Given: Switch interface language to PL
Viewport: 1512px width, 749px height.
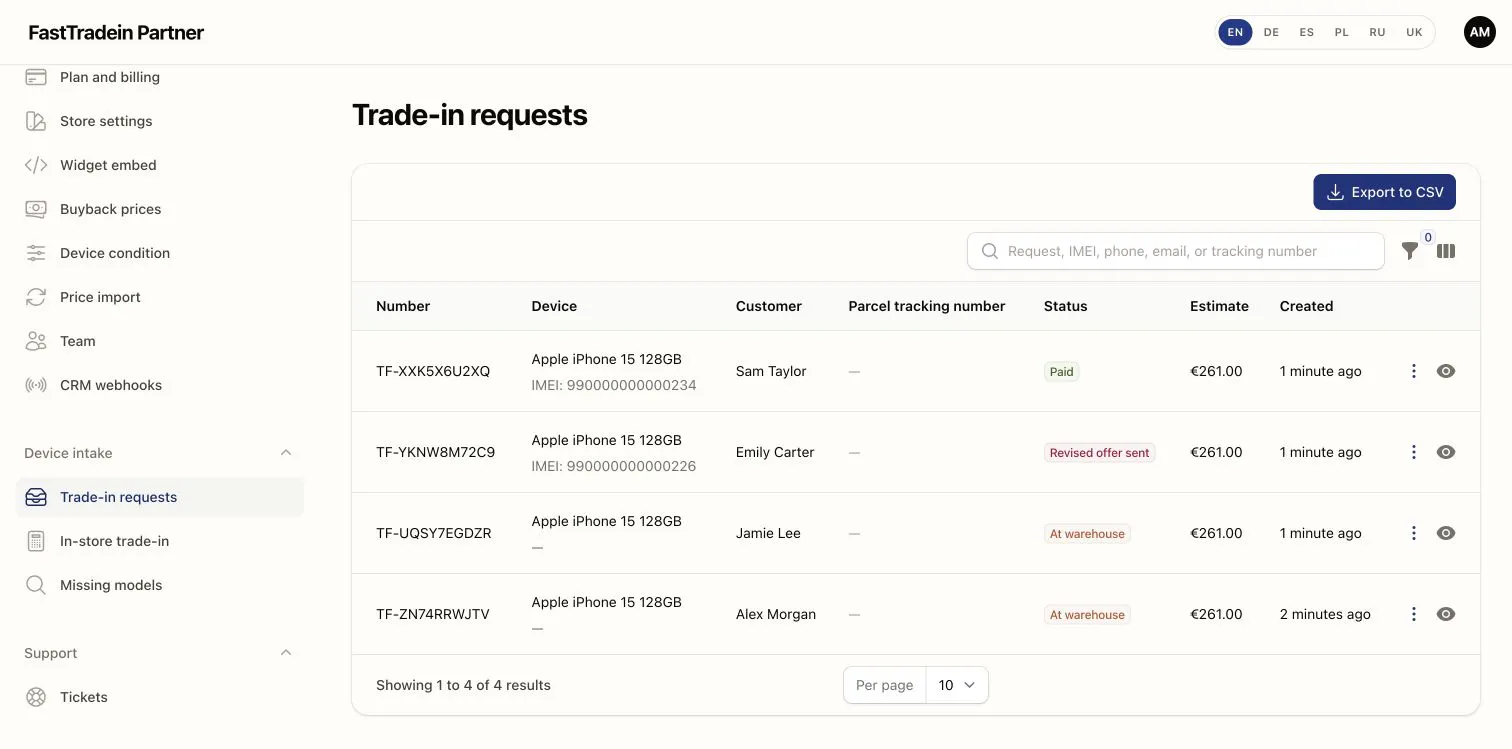Looking at the screenshot, I should click(x=1342, y=32).
